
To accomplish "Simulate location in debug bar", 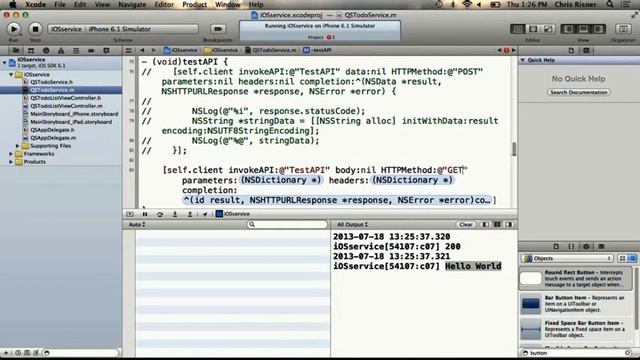I will pos(205,214).
